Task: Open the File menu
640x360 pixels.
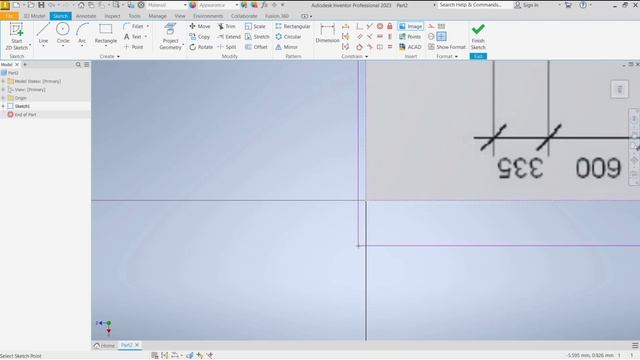Action: tap(9, 16)
